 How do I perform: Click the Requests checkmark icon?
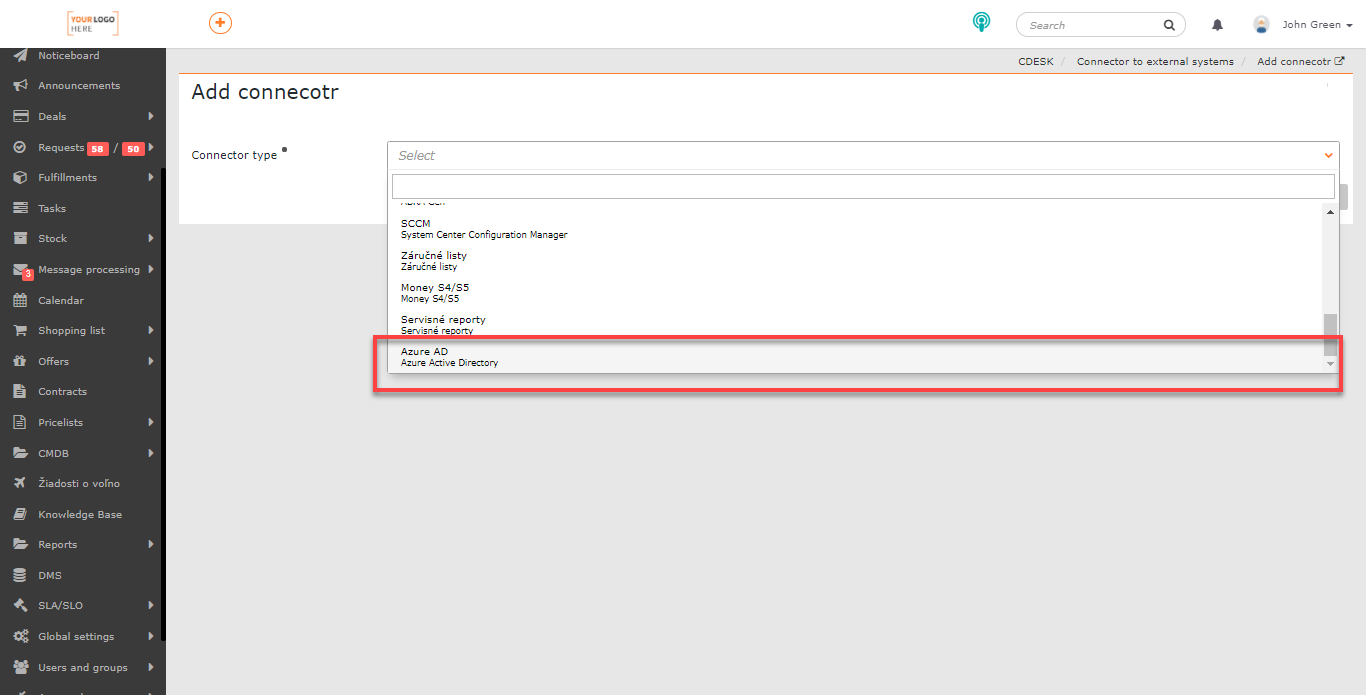tap(20, 147)
